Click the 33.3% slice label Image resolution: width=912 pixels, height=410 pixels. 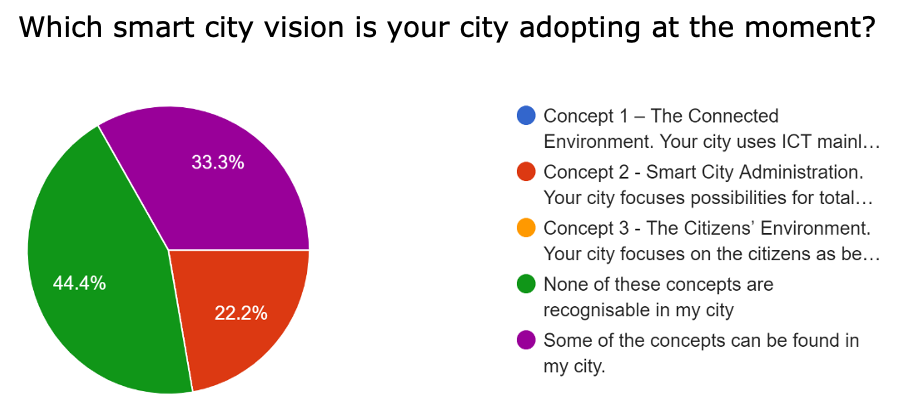(x=218, y=163)
